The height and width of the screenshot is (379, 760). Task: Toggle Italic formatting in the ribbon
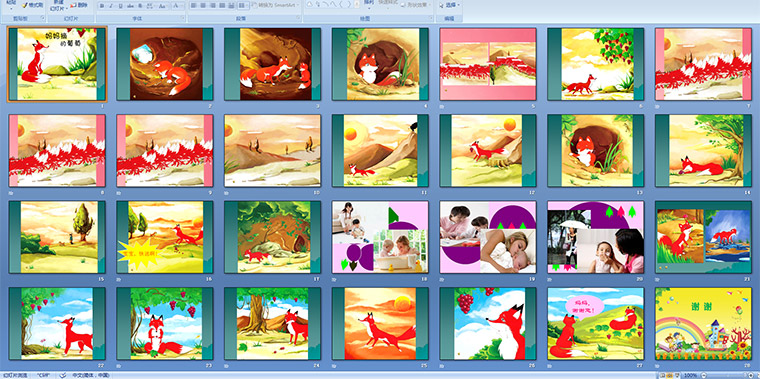click(111, 6)
